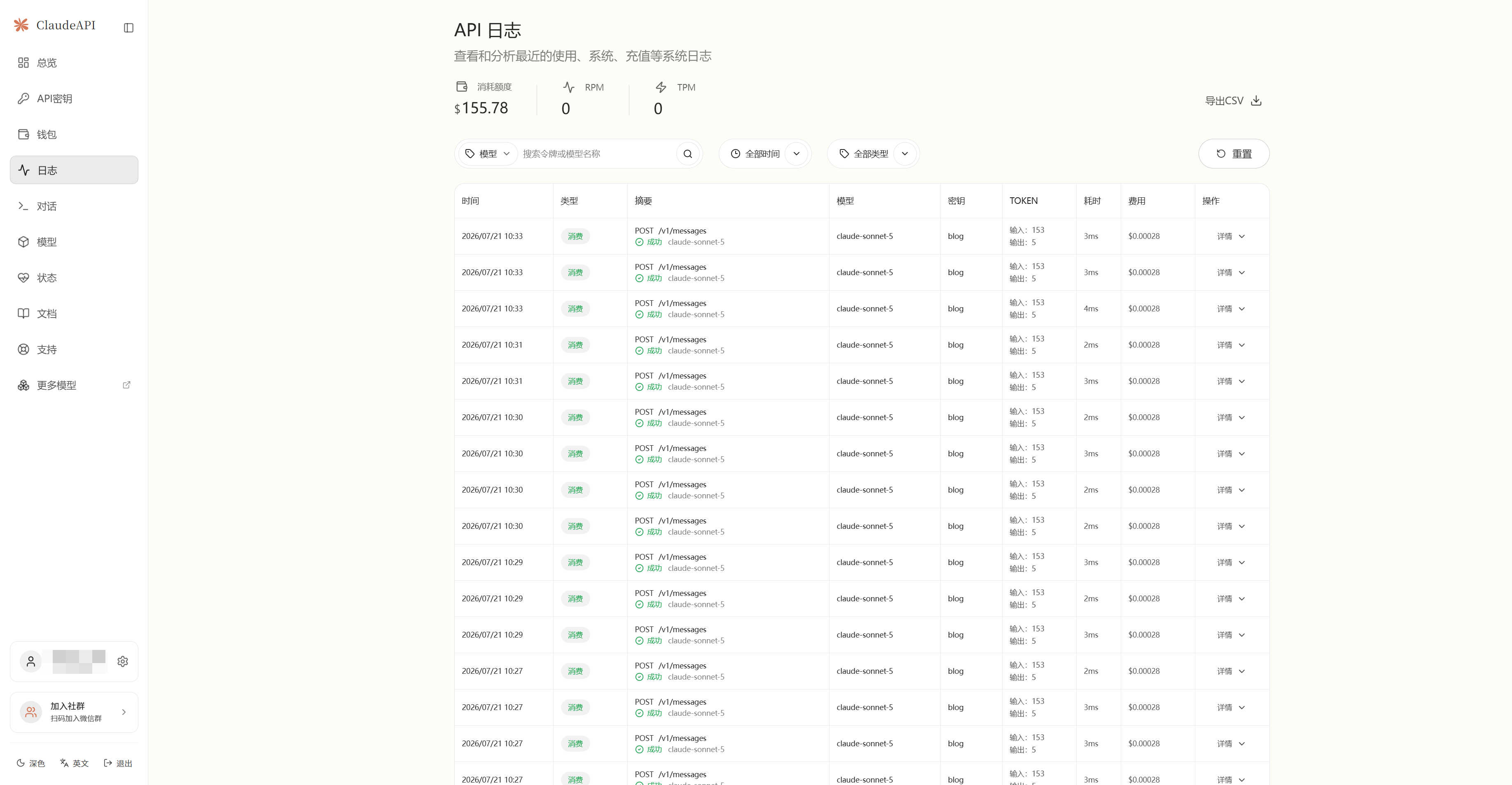Open the 总览 overview page
Screen dimensions: 1512x785
74,63
